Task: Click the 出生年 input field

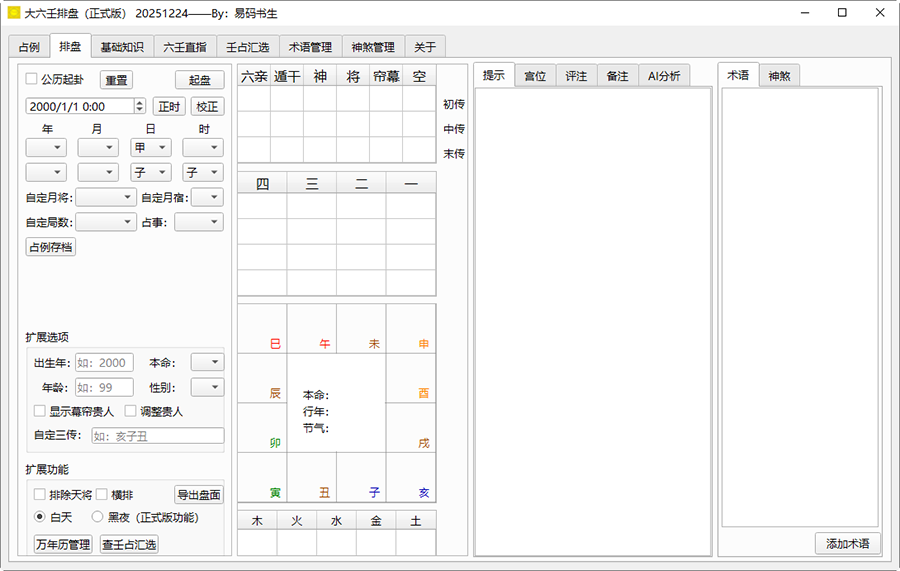Action: tap(104, 363)
